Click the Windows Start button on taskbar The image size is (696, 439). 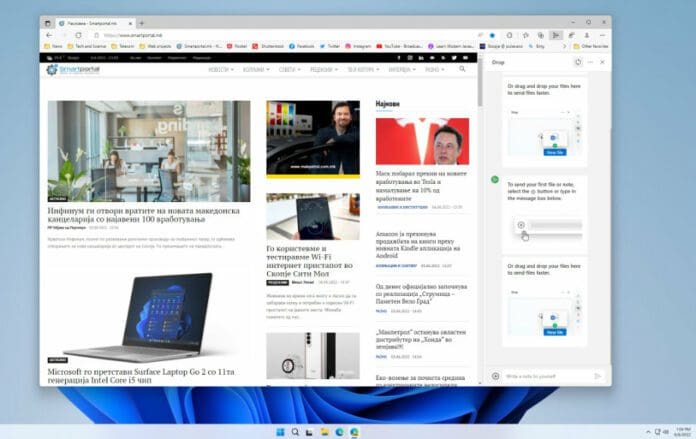click(267, 432)
